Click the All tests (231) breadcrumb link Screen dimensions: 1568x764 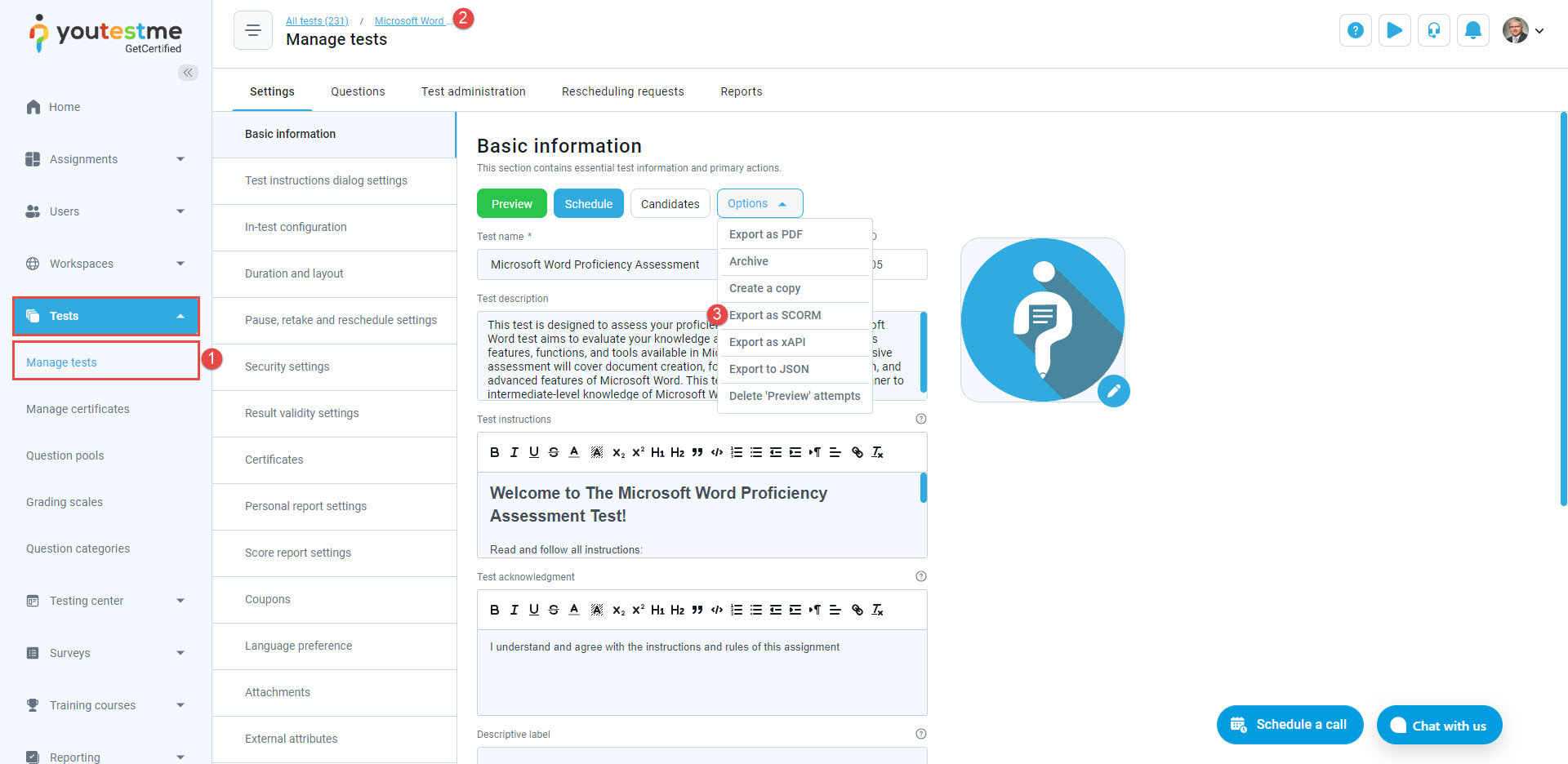(317, 21)
